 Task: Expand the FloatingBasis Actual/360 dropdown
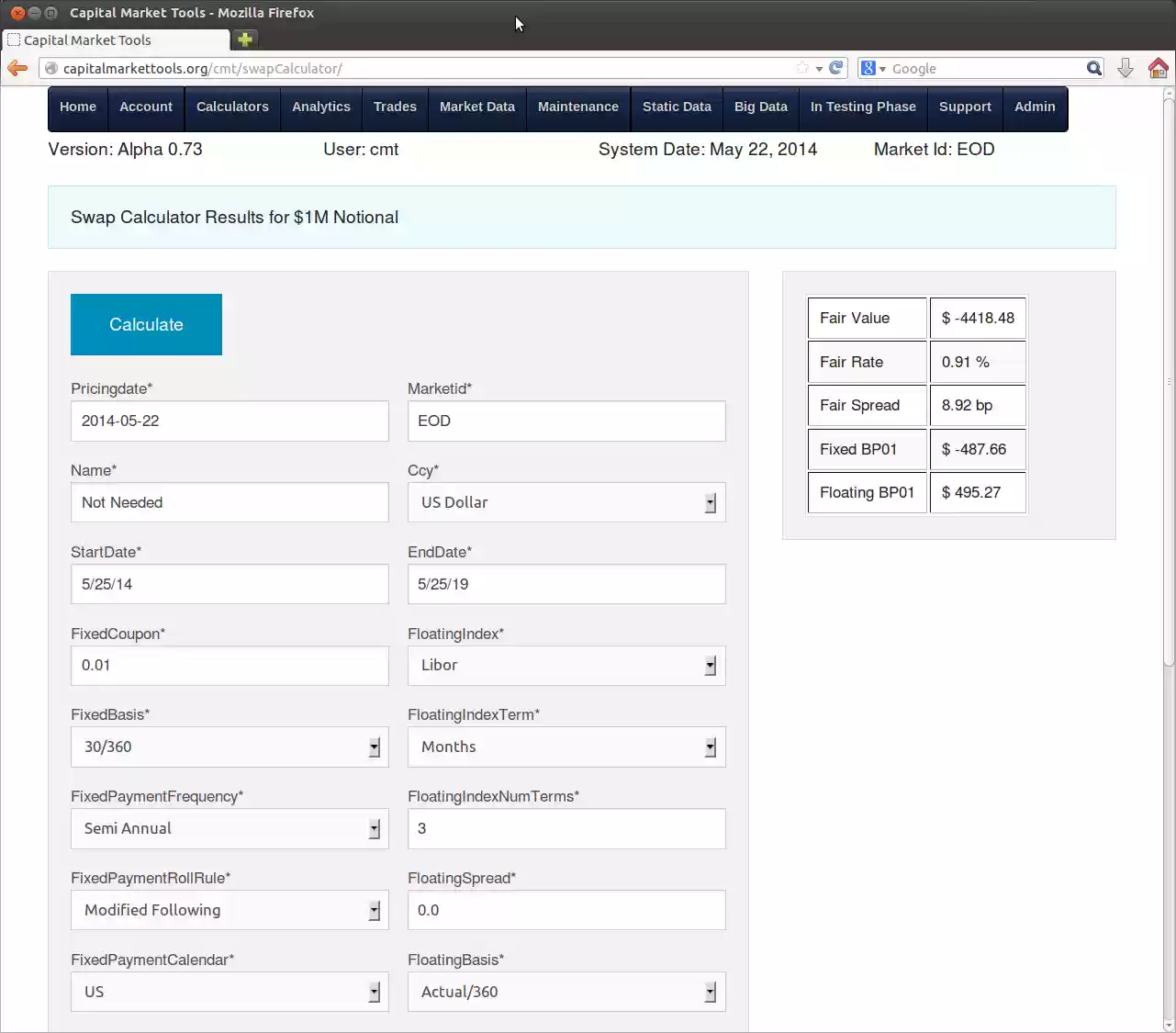click(x=711, y=992)
